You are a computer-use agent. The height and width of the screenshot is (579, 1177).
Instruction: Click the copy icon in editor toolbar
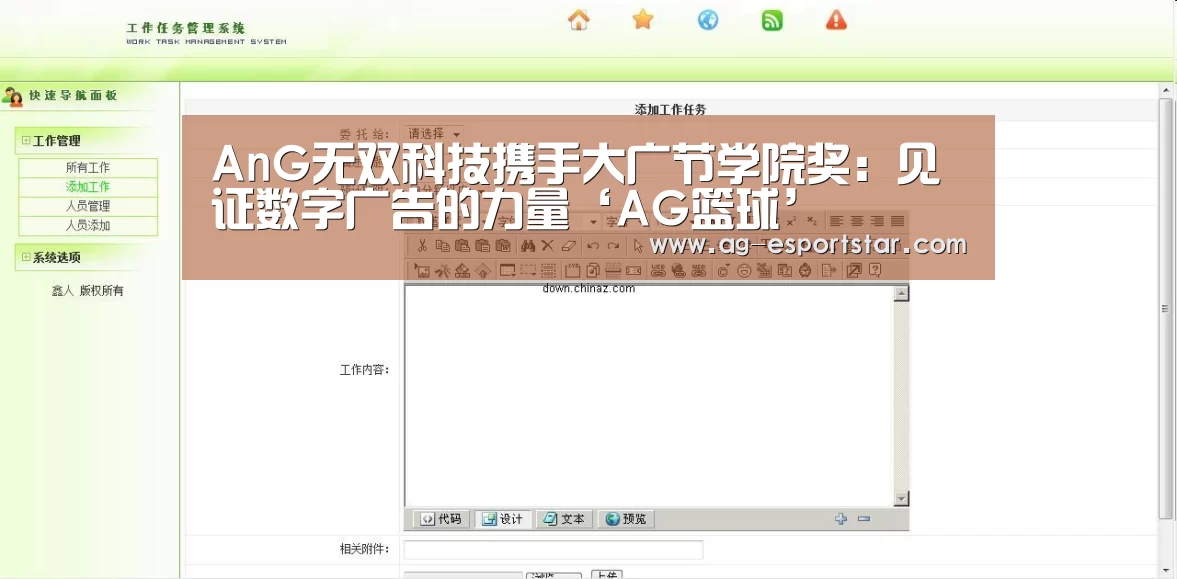(x=443, y=246)
